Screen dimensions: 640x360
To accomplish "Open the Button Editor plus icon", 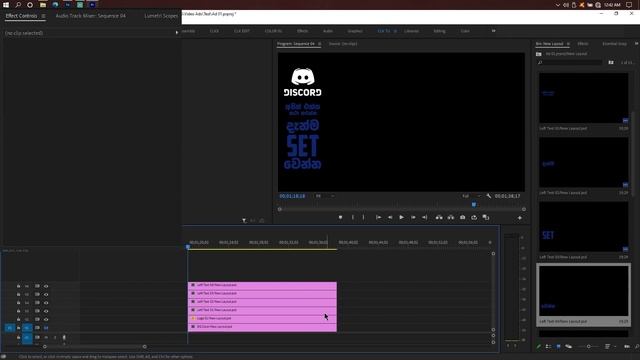I will [520, 218].
